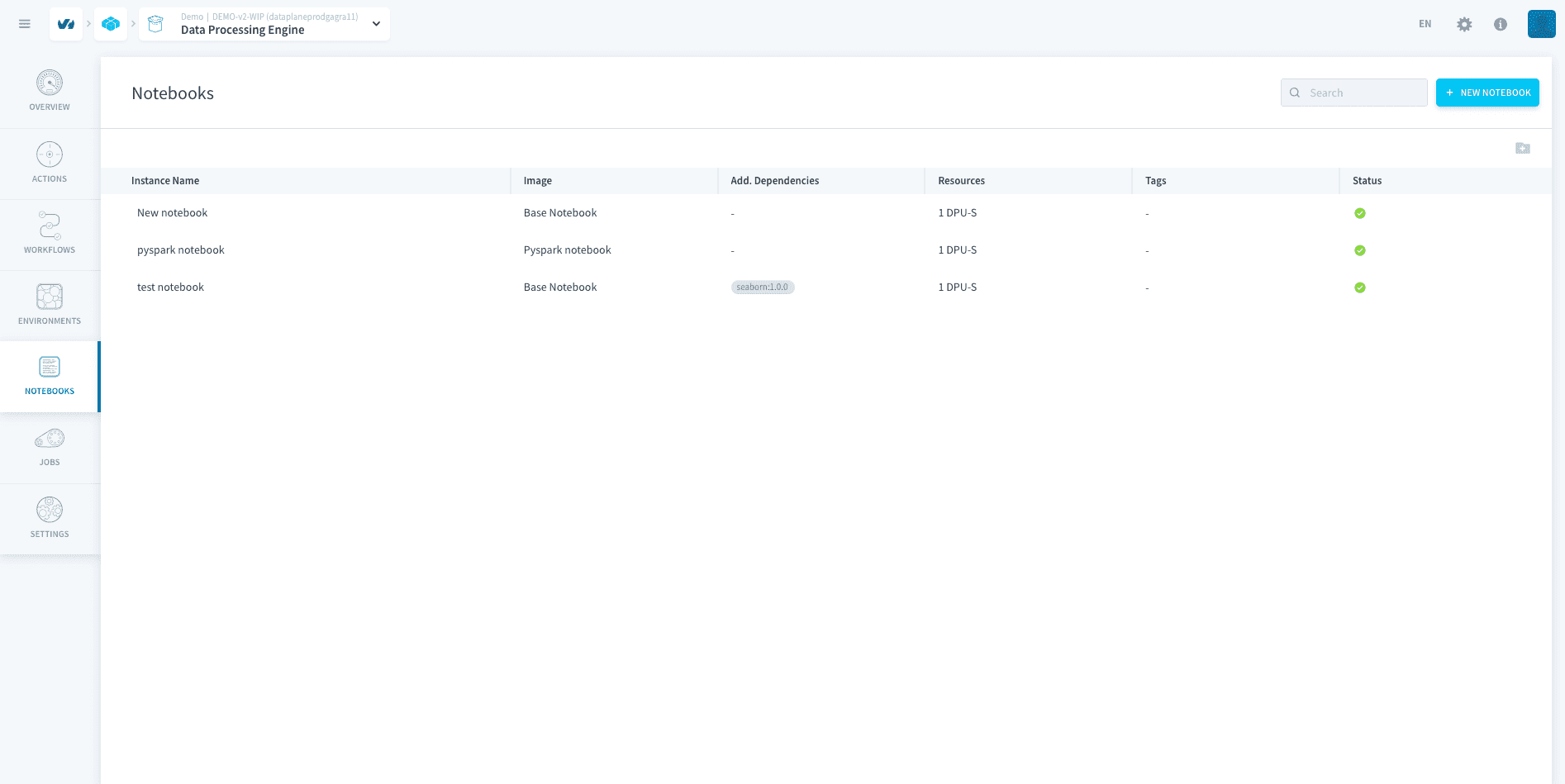This screenshot has width=1565, height=784.
Task: Expand the Data Processing Engine dropdown
Action: coord(376,24)
